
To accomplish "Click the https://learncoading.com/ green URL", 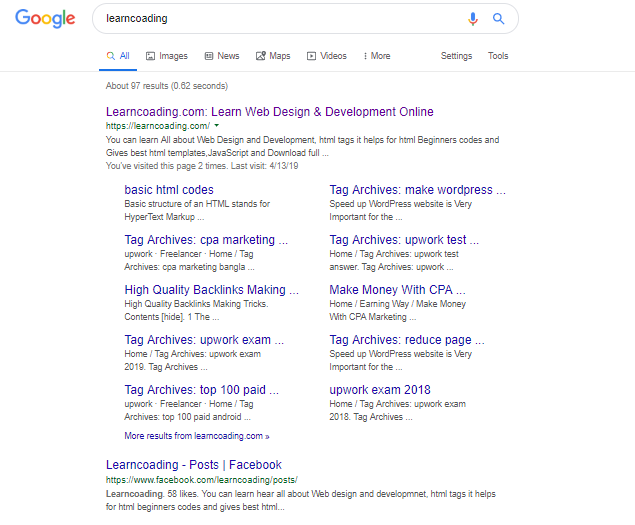I will [x=158, y=126].
